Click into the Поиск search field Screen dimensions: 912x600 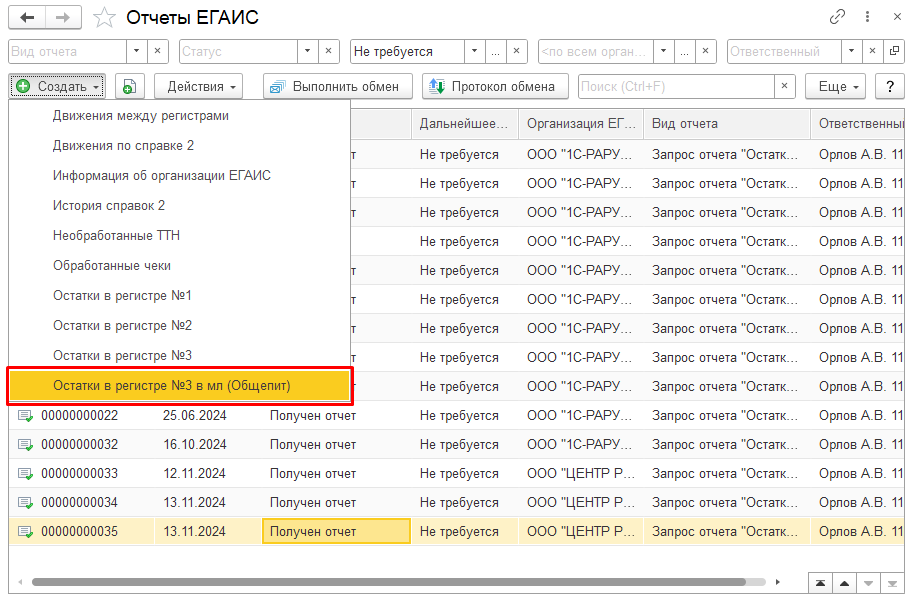(x=675, y=87)
